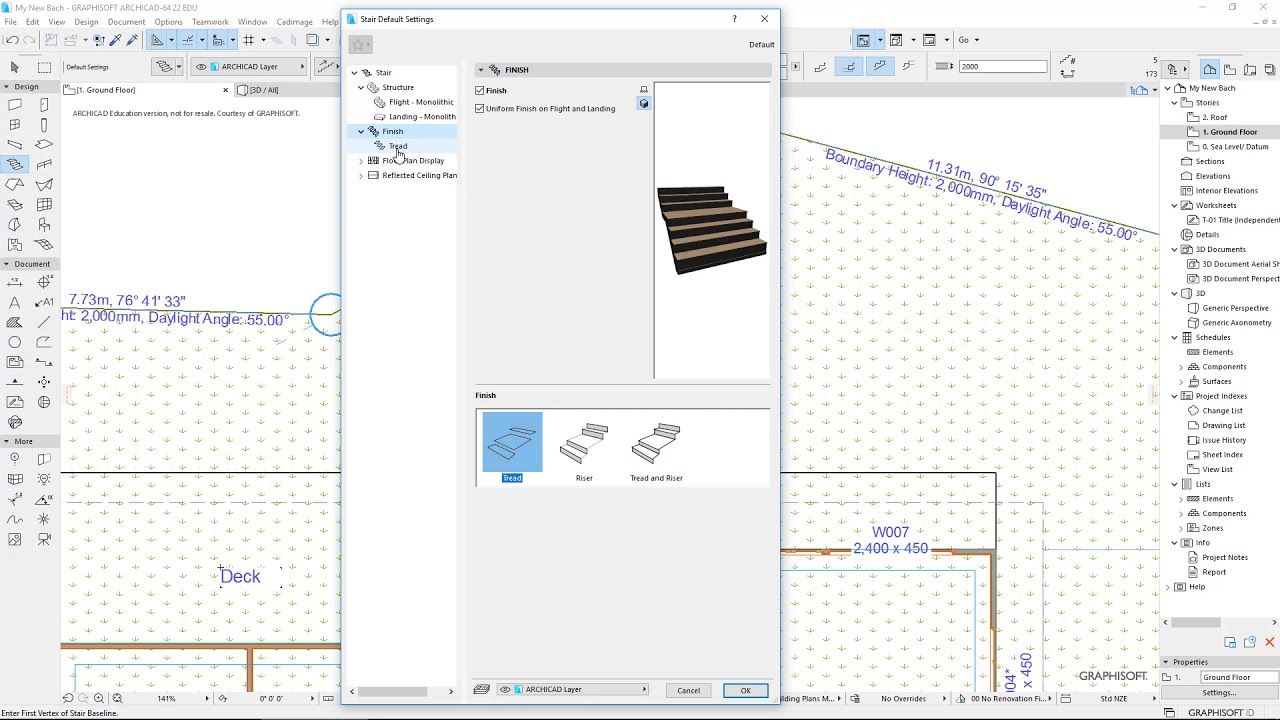1280x720 pixels.
Task: Click the Settings... button in Properties
Action: coord(1219,692)
